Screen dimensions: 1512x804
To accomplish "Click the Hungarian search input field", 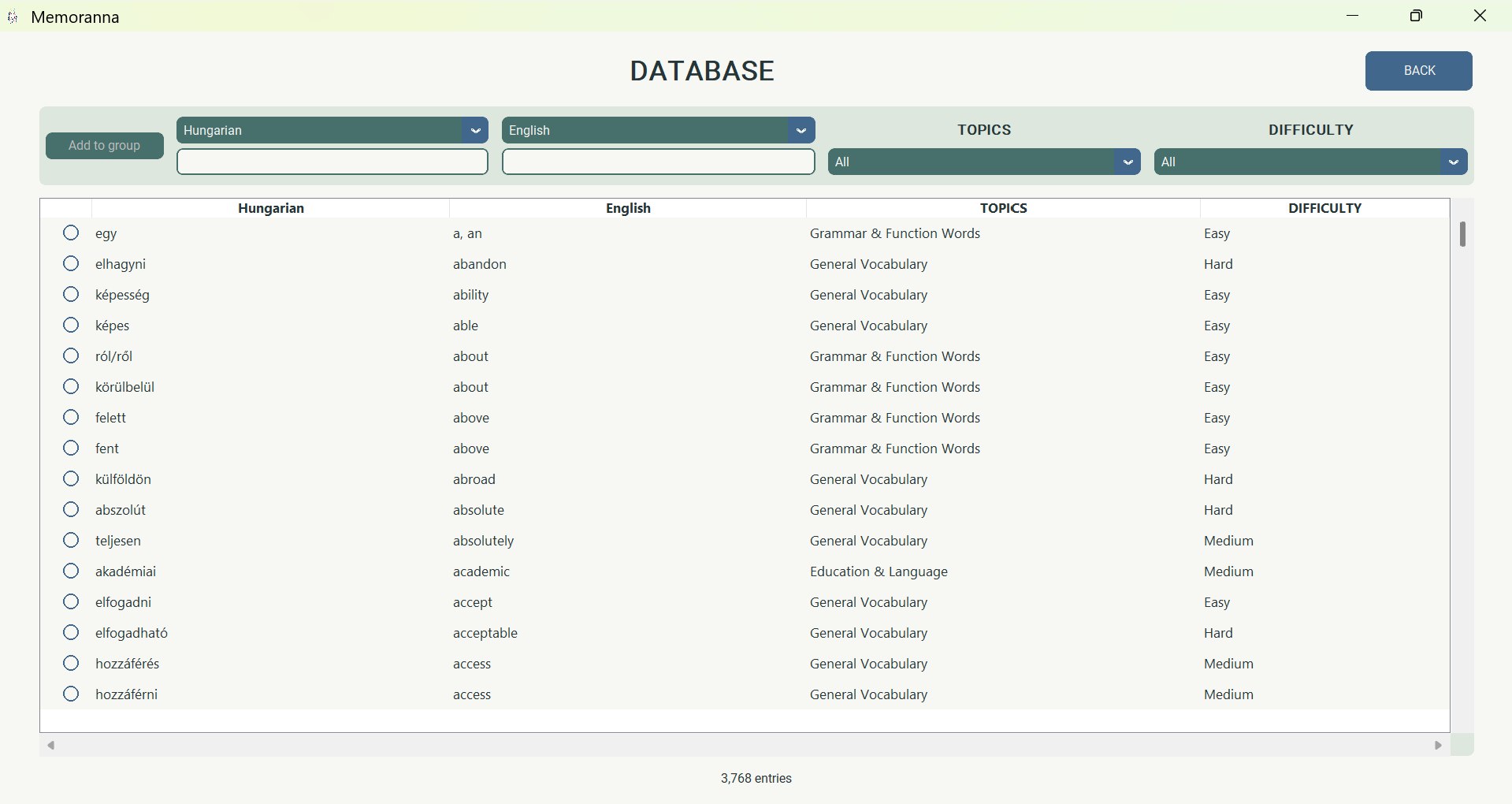I will (332, 162).
